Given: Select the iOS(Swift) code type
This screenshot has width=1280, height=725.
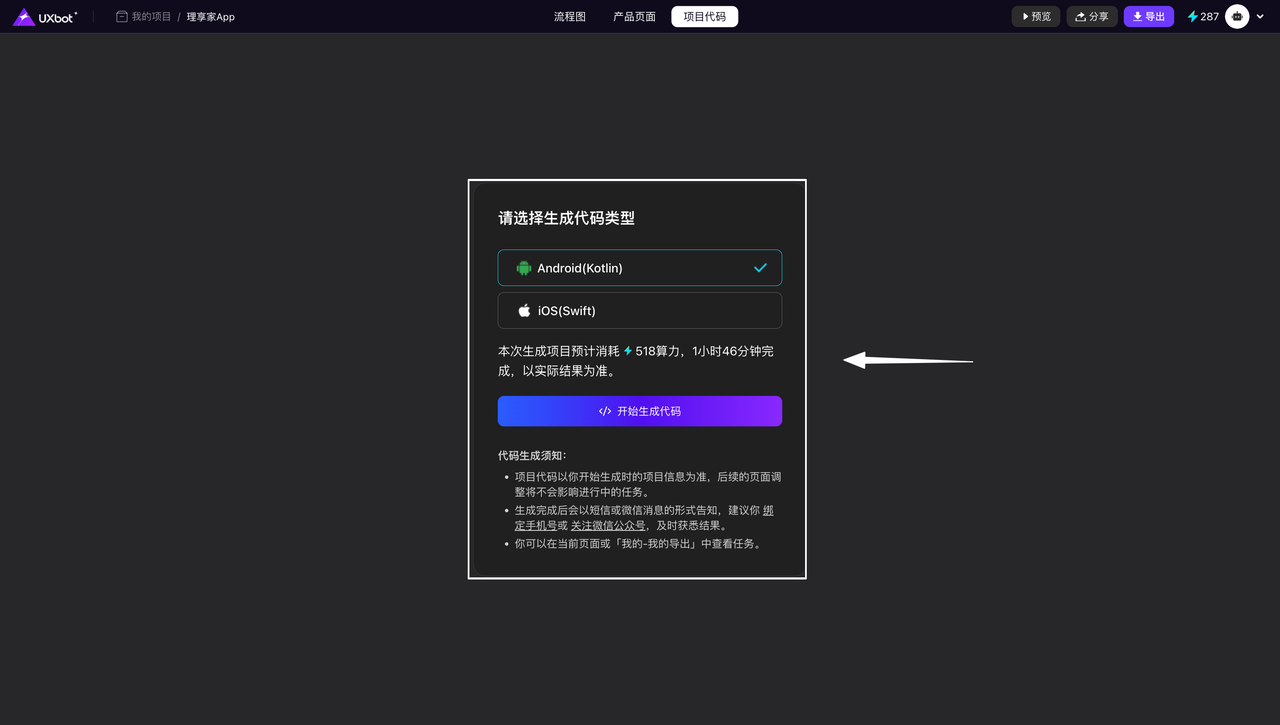Looking at the screenshot, I should point(640,311).
